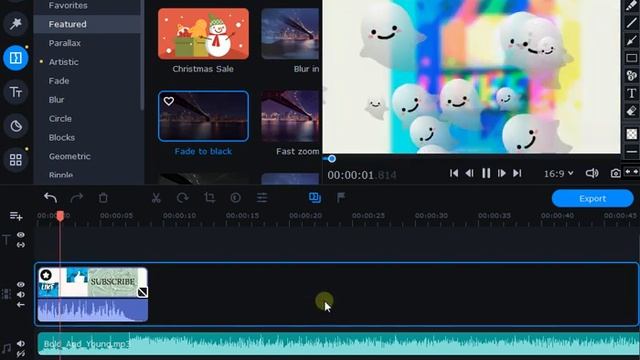Open the 16:9 aspect ratio dropdown
Viewport: 640px width, 360px height.
[x=558, y=173]
